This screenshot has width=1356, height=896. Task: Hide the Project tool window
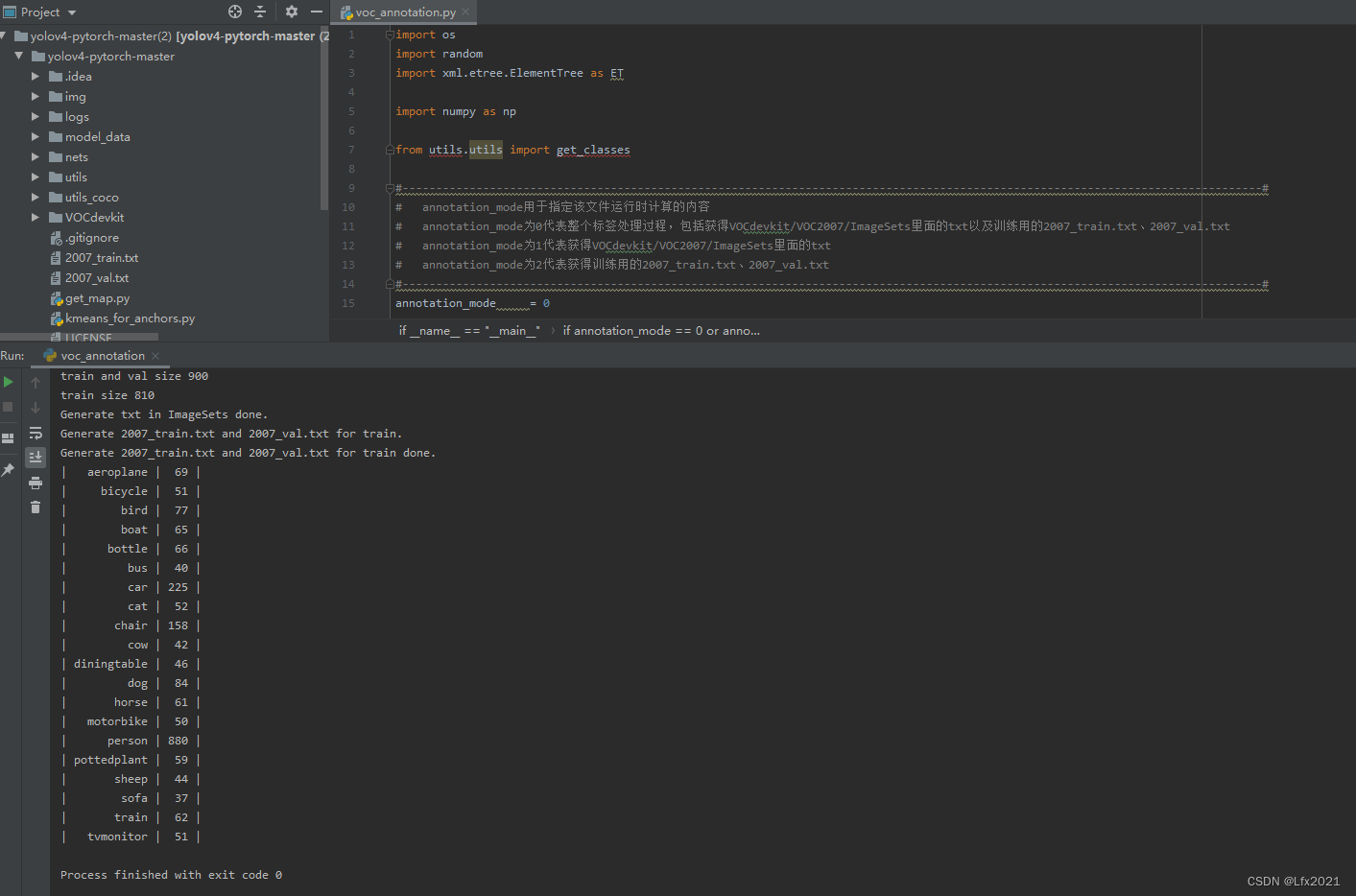click(316, 12)
